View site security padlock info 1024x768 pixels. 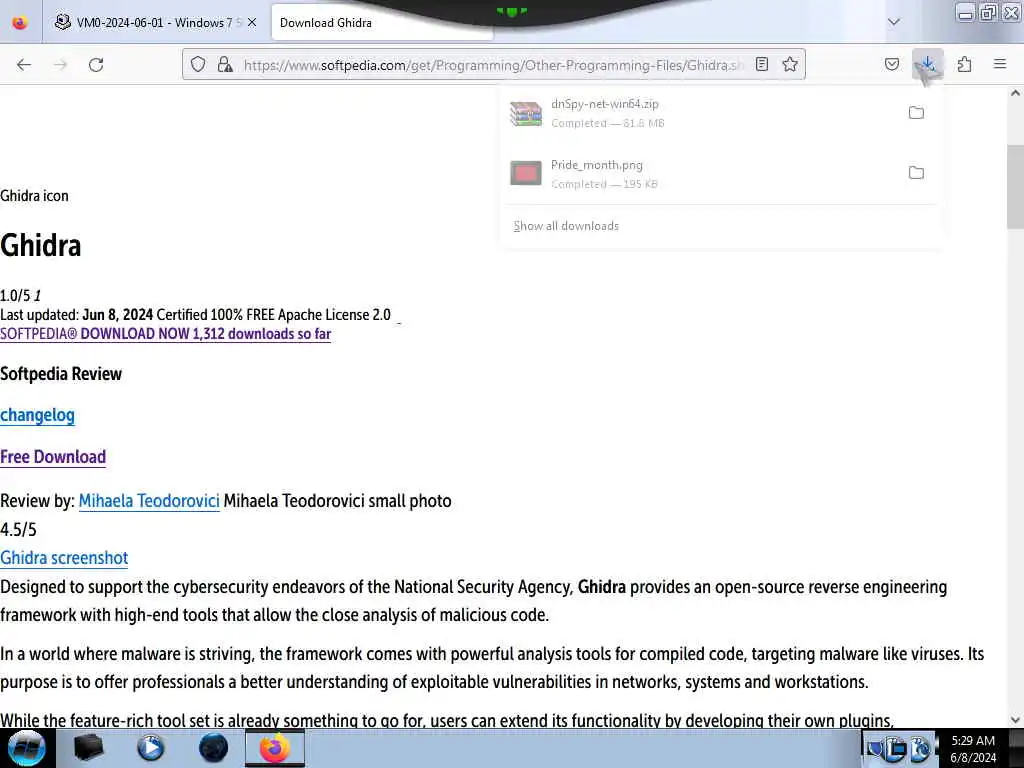[225, 64]
